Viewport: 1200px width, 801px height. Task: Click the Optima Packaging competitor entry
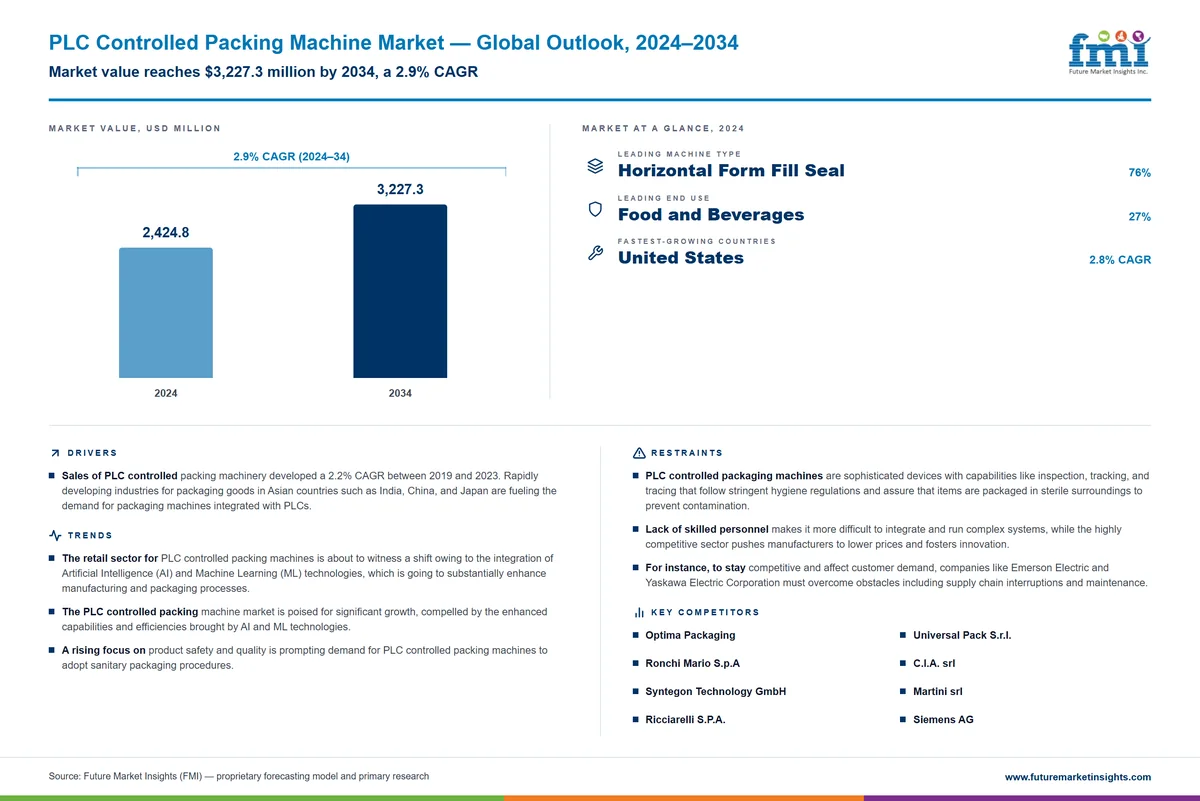[690, 635]
